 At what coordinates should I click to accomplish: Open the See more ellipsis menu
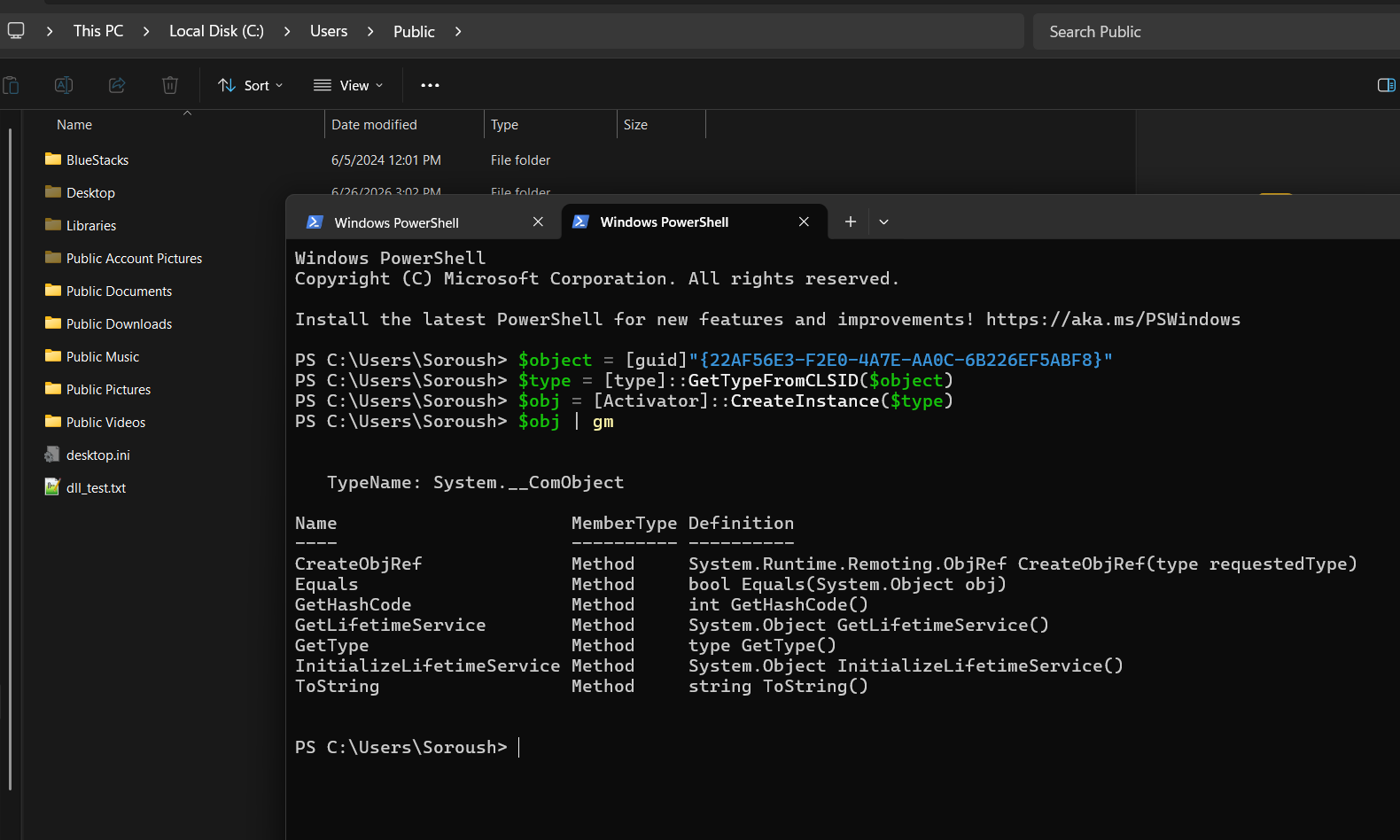coord(430,85)
